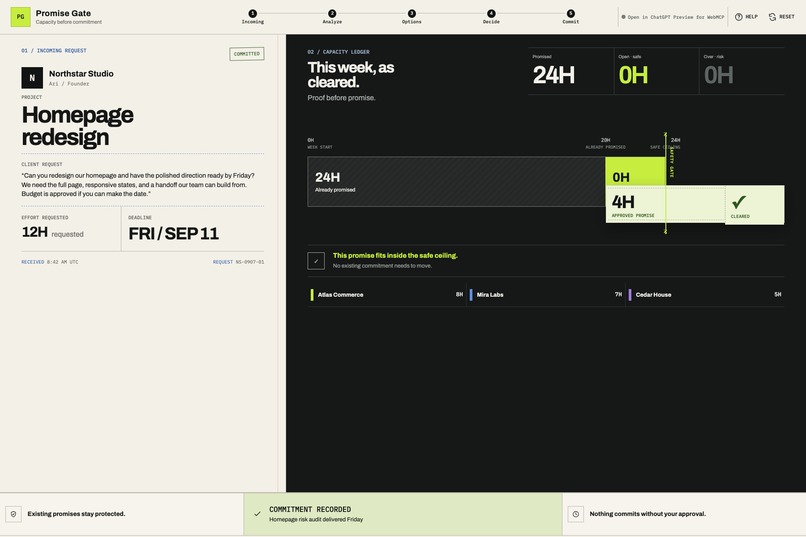Viewport: 806px width, 537px height.
Task: Click 'Existing promises stay protected' text
Action: (76, 514)
